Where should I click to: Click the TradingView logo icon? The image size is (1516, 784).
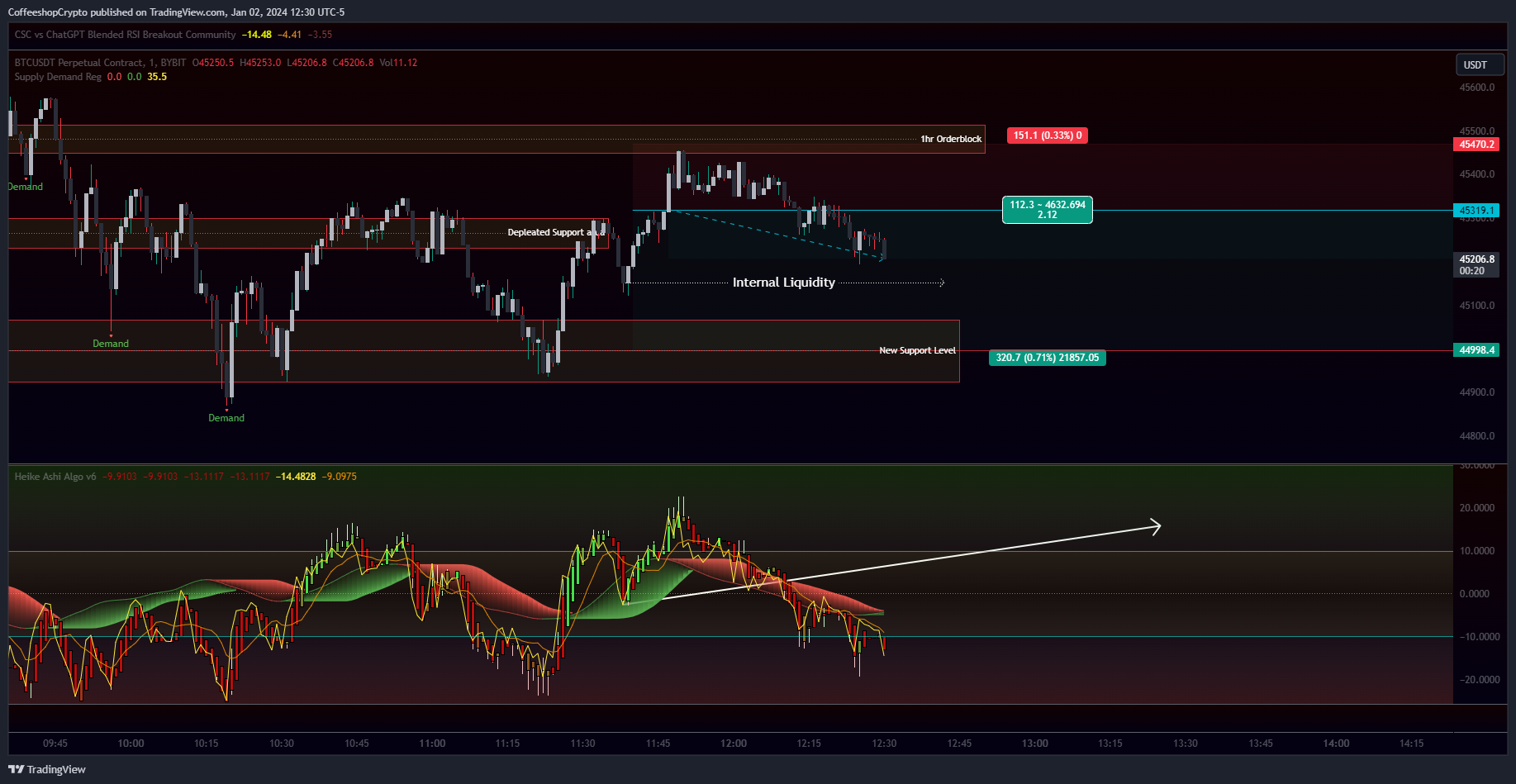16,769
